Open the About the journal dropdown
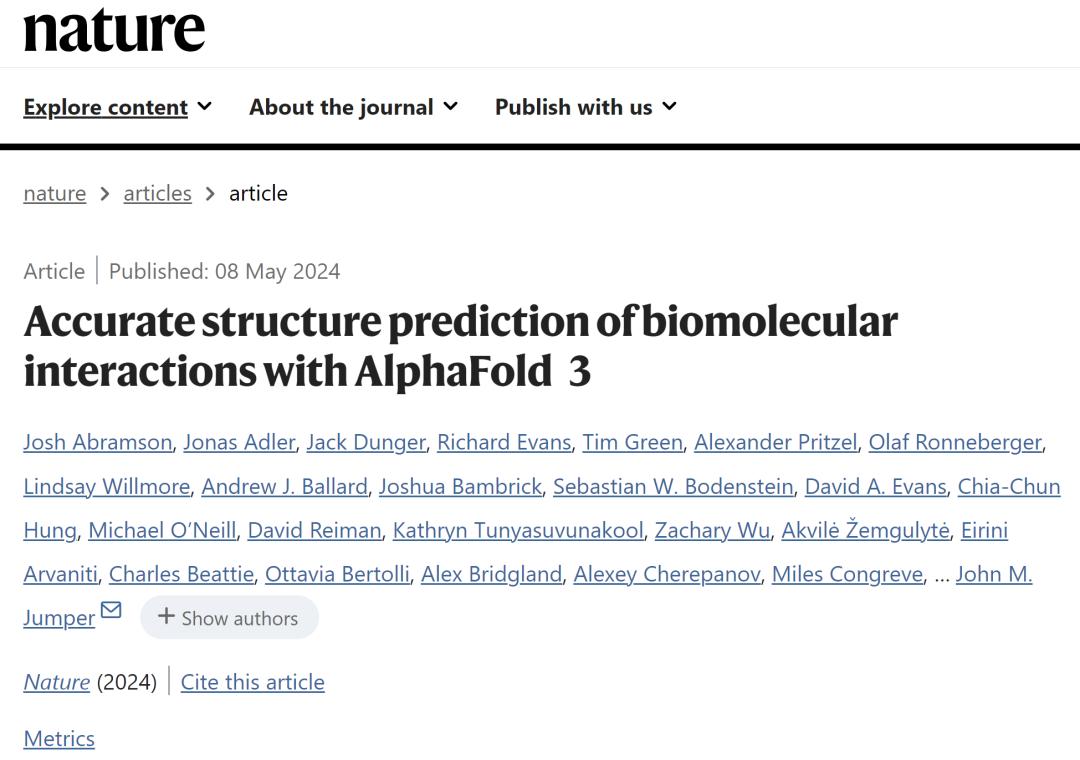Viewport: 1080px width, 760px height. pyautogui.click(x=352, y=107)
